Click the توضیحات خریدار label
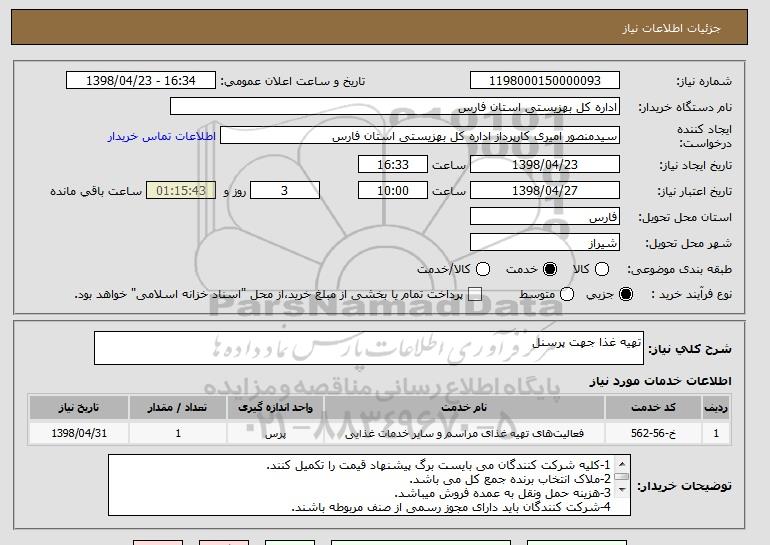The image size is (770, 545). coord(685,486)
